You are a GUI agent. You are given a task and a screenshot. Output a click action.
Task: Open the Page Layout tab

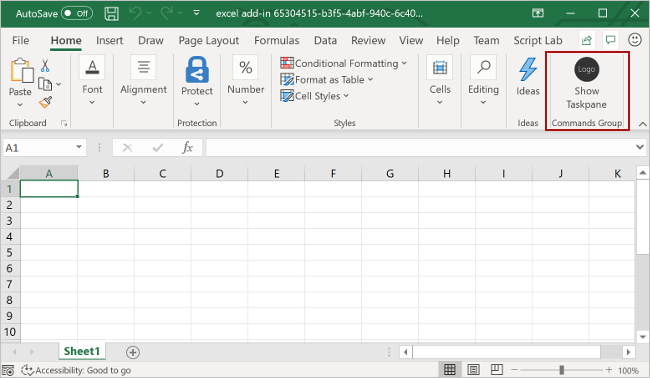click(x=209, y=40)
